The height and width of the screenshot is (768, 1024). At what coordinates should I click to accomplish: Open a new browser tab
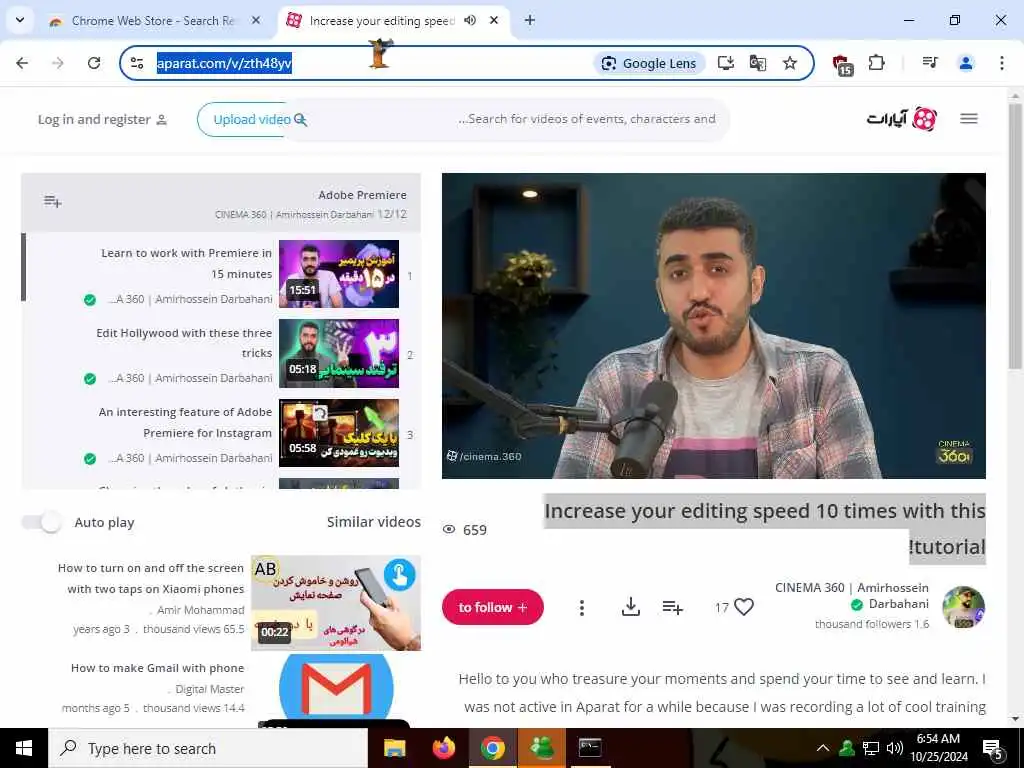[x=530, y=21]
